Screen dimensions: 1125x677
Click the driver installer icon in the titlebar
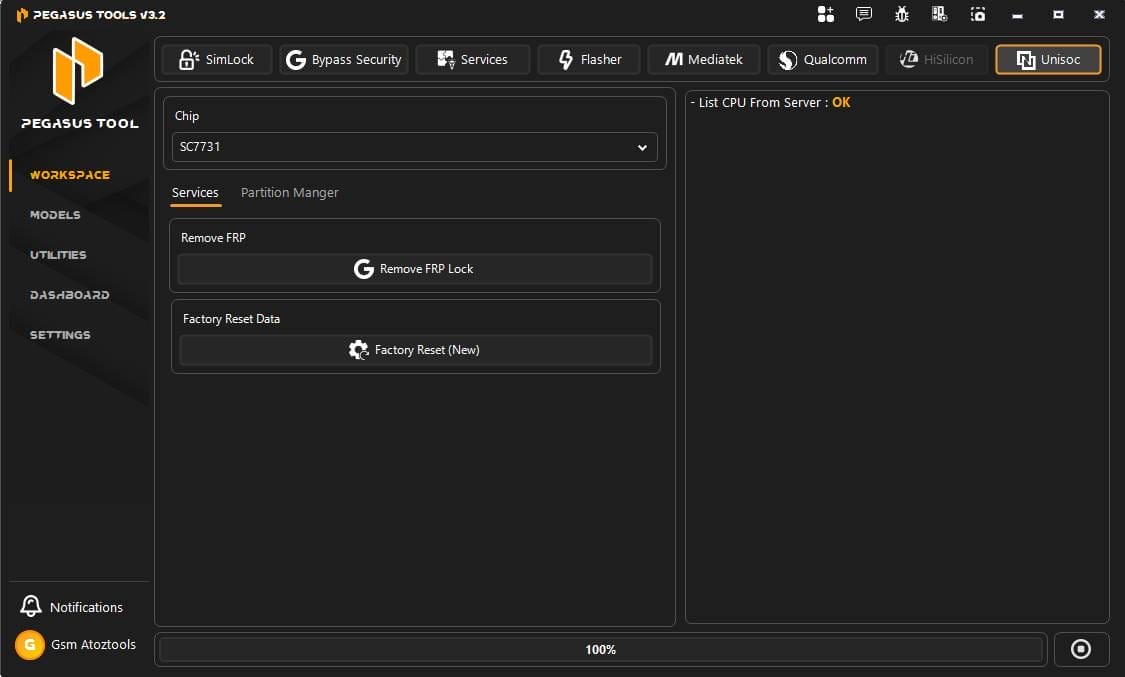939,14
